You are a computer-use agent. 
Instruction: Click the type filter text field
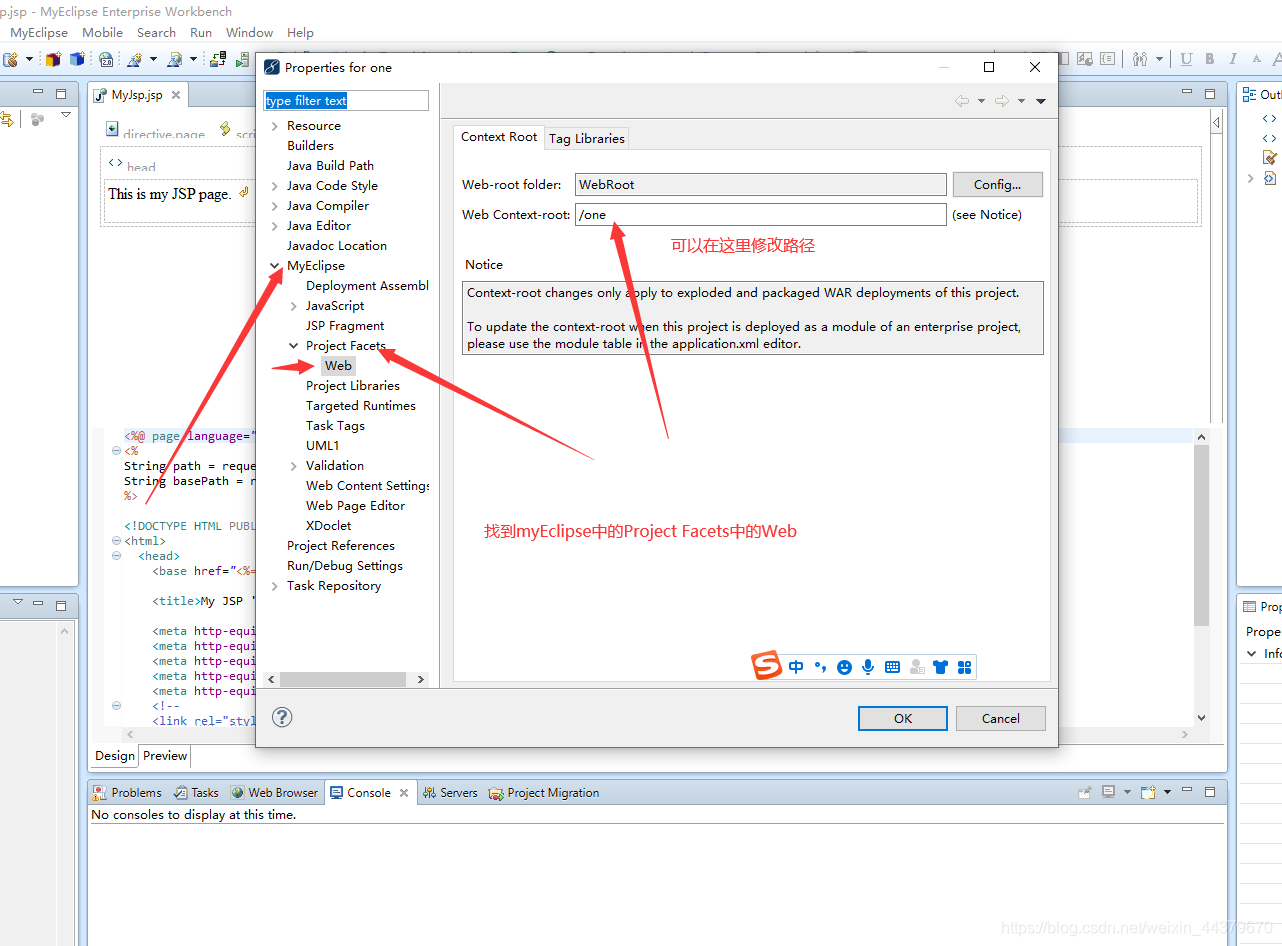click(346, 101)
